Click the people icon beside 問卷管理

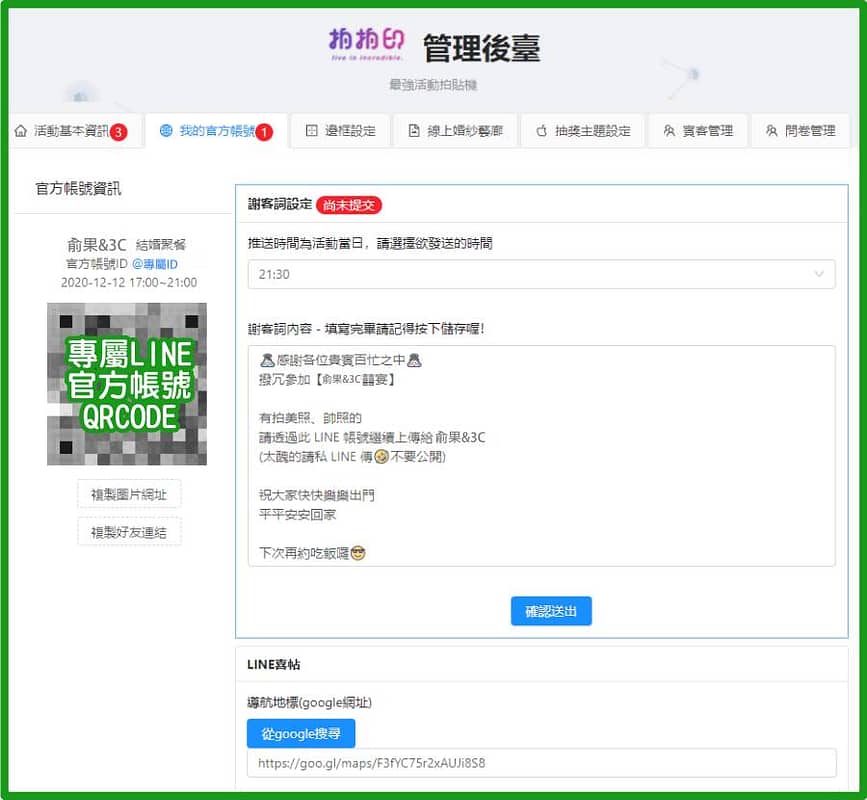pos(771,130)
